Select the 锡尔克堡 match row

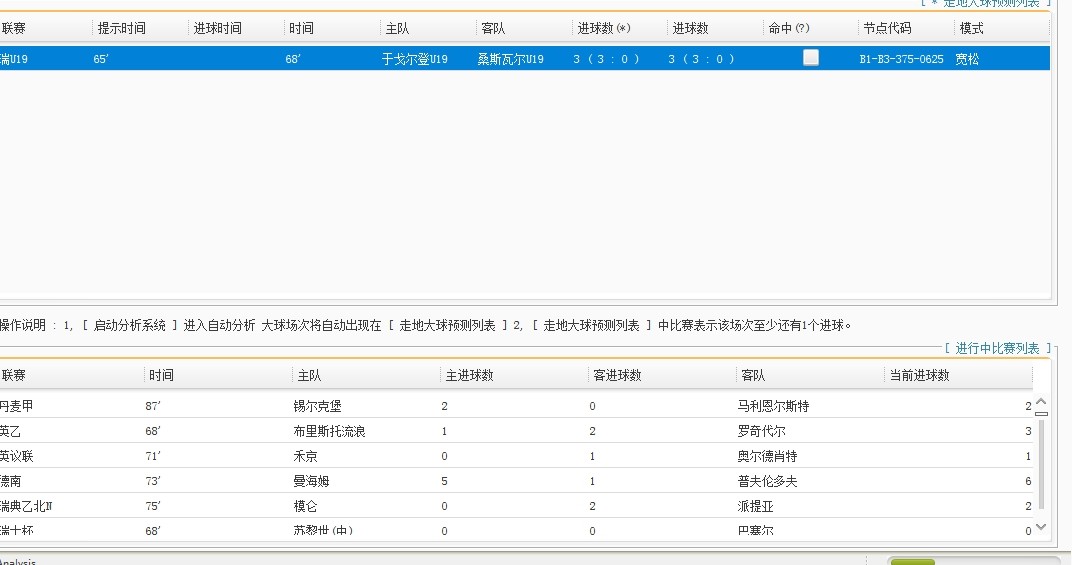516,406
